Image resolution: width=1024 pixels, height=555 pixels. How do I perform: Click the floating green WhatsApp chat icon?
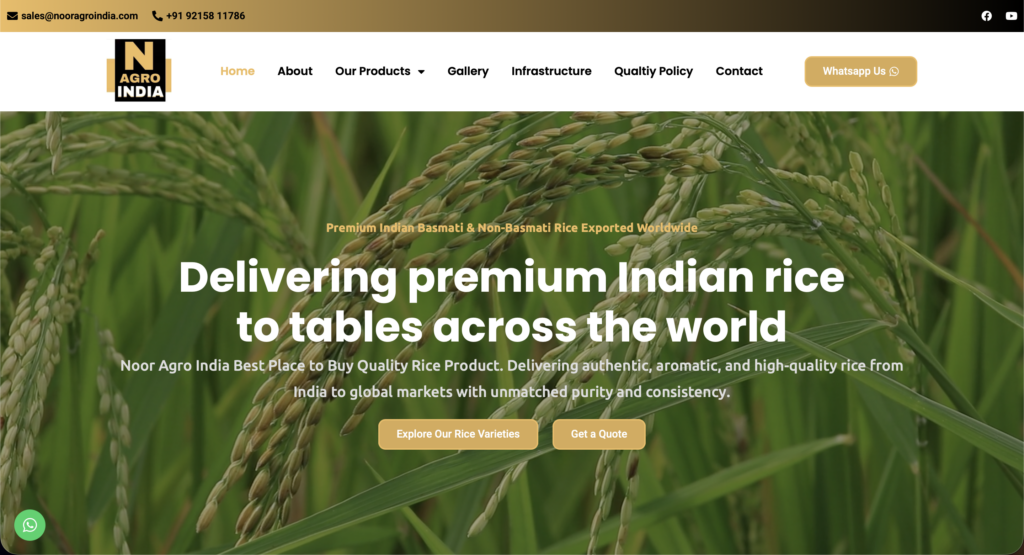tap(30, 525)
